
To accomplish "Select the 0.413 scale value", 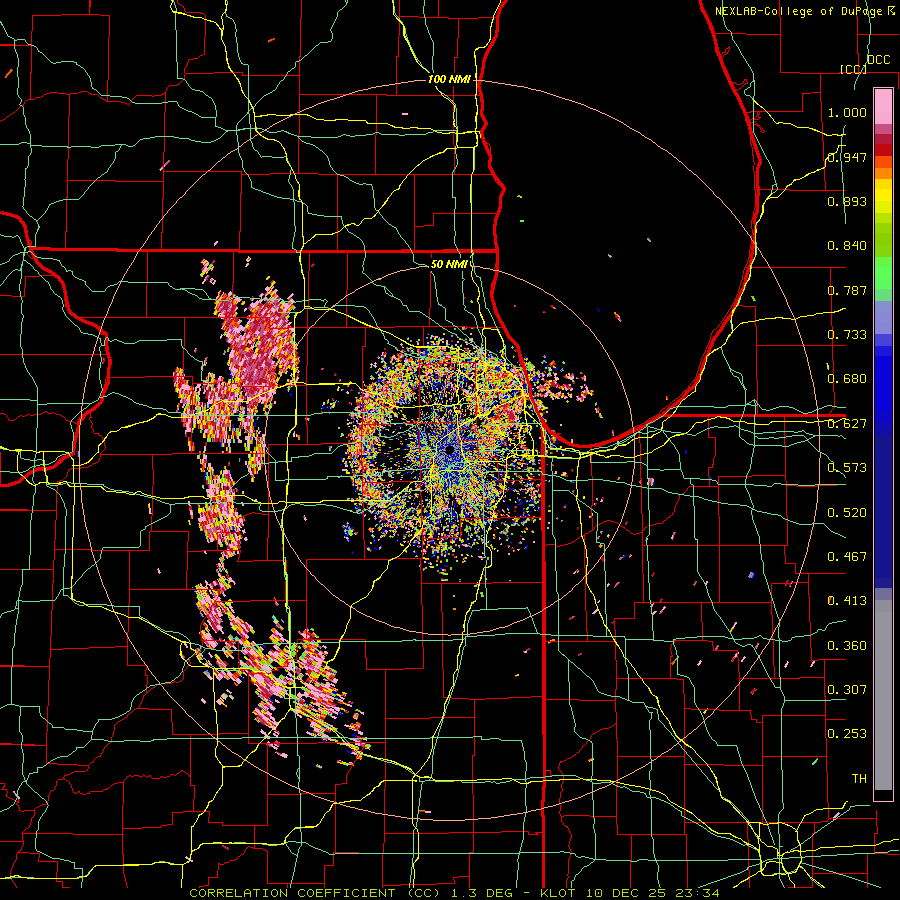I will click(847, 601).
